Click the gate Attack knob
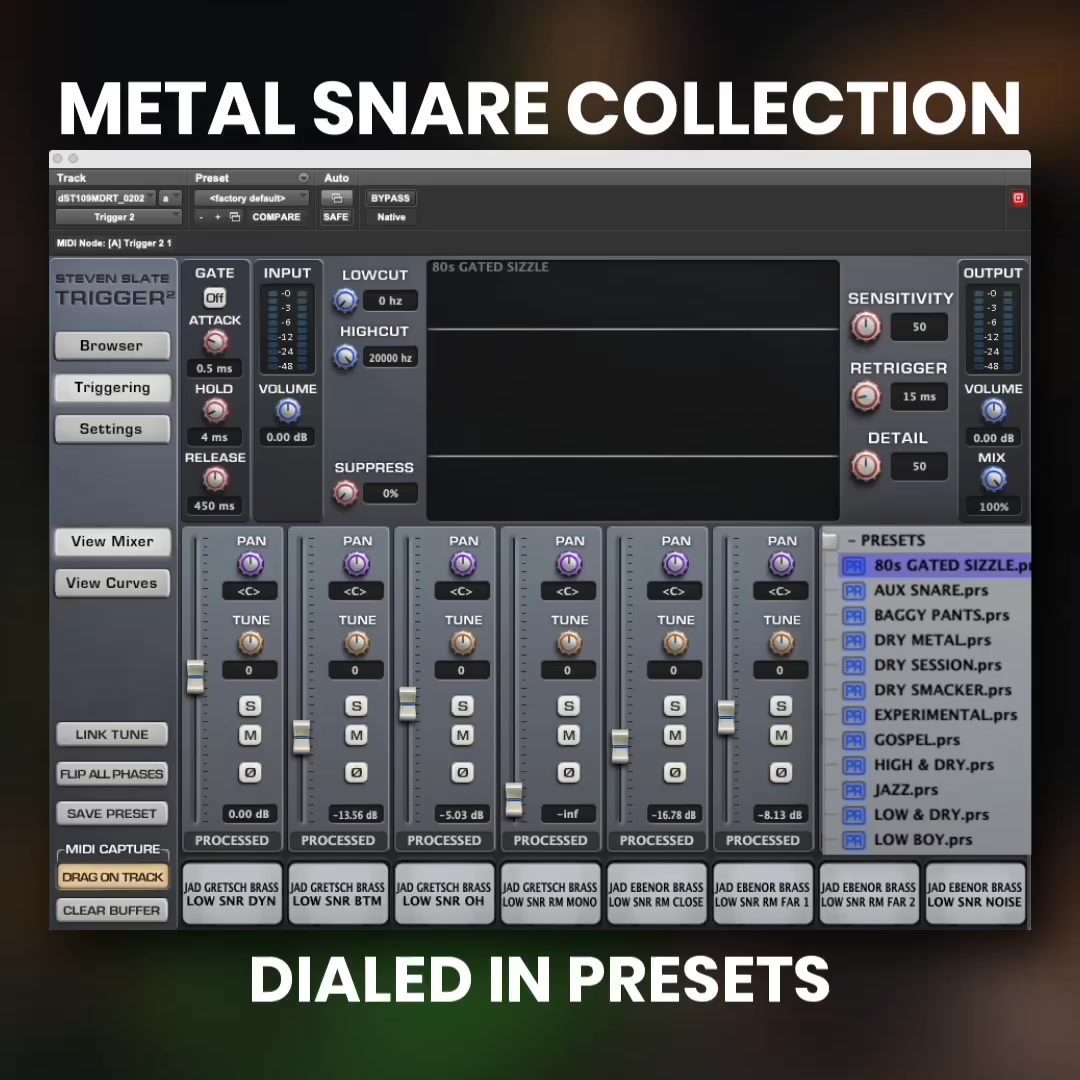 point(216,342)
